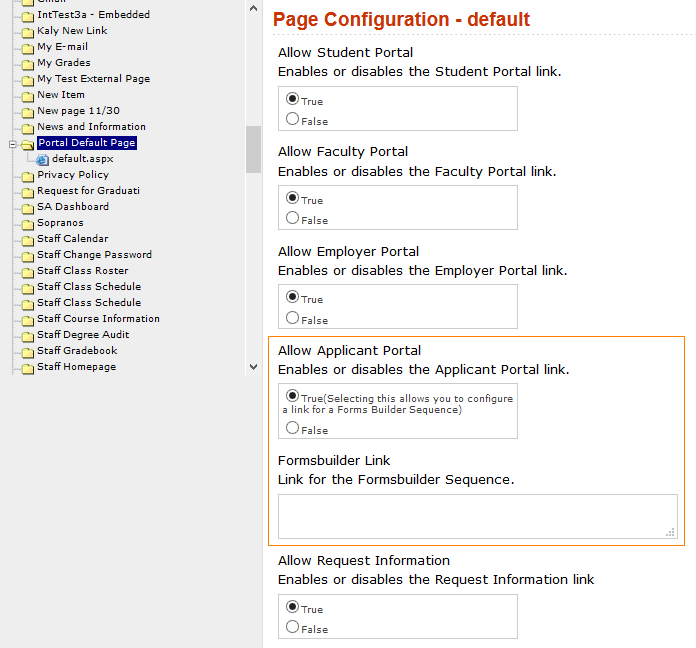Open the Staff Calendar tree item
The width and height of the screenshot is (696, 648).
click(72, 239)
